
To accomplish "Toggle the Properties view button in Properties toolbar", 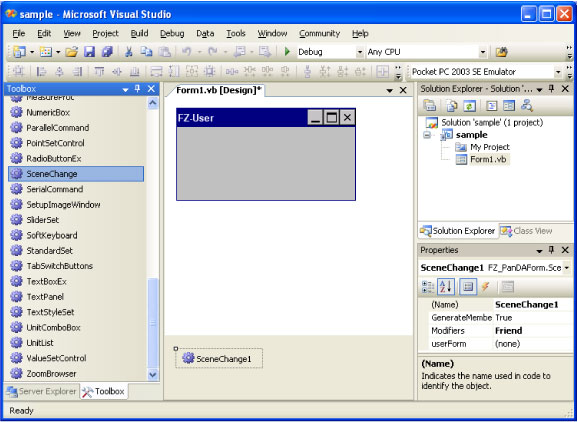I will pyautogui.click(x=468, y=287).
